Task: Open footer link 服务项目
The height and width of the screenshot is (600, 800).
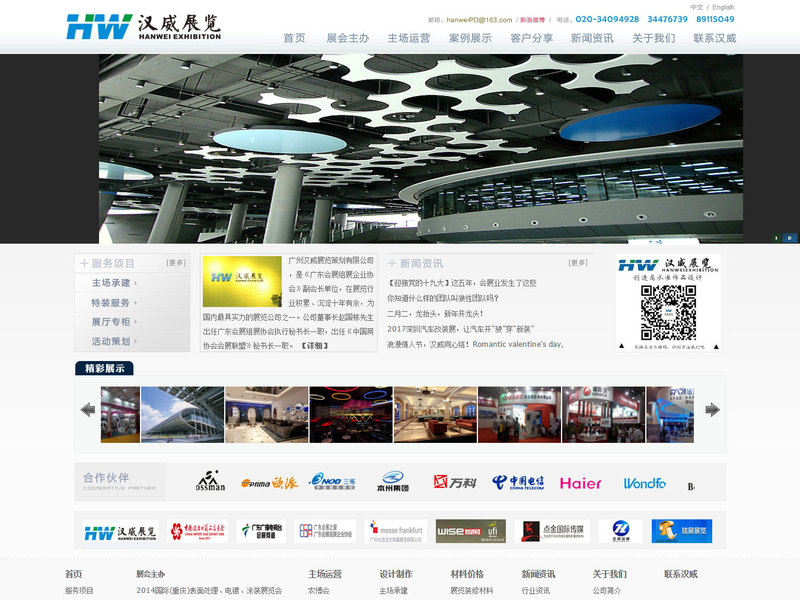Action: [79, 590]
